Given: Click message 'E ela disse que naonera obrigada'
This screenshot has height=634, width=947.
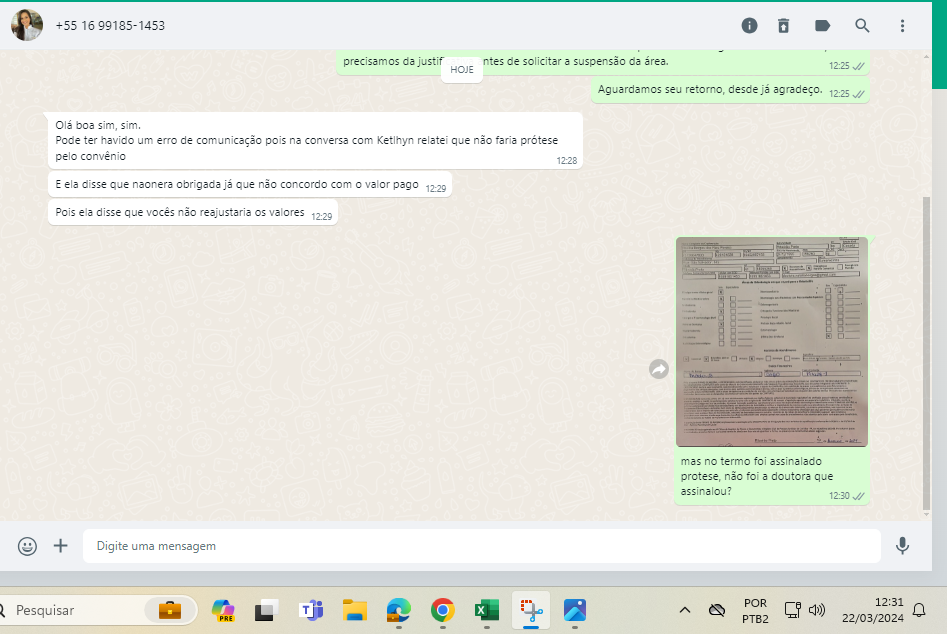Looking at the screenshot, I should click(250, 185).
